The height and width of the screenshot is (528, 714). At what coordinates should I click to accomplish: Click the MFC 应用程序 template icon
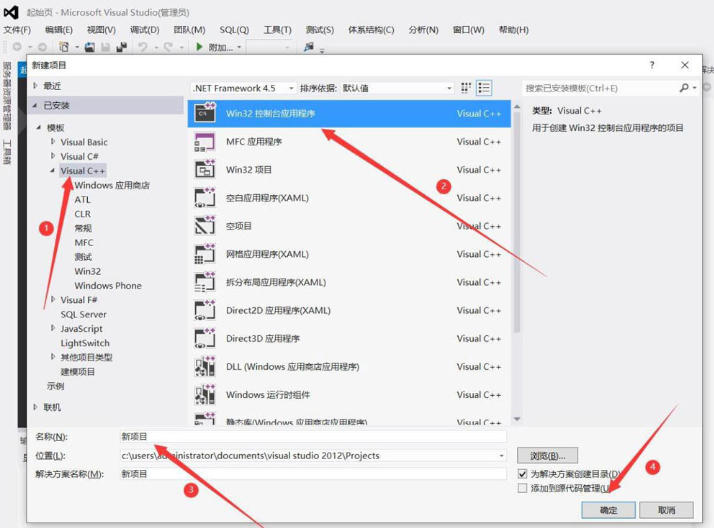204,142
